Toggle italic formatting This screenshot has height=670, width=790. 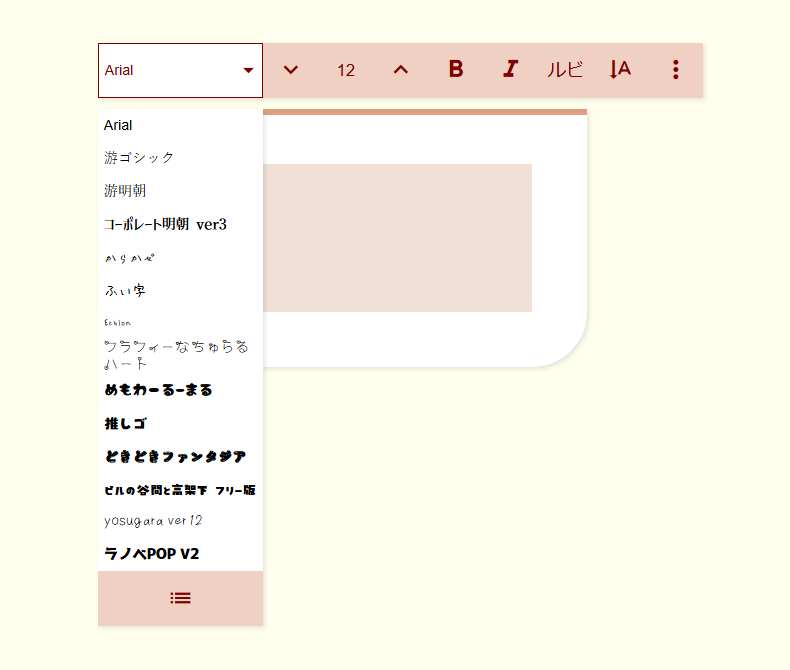[510, 69]
